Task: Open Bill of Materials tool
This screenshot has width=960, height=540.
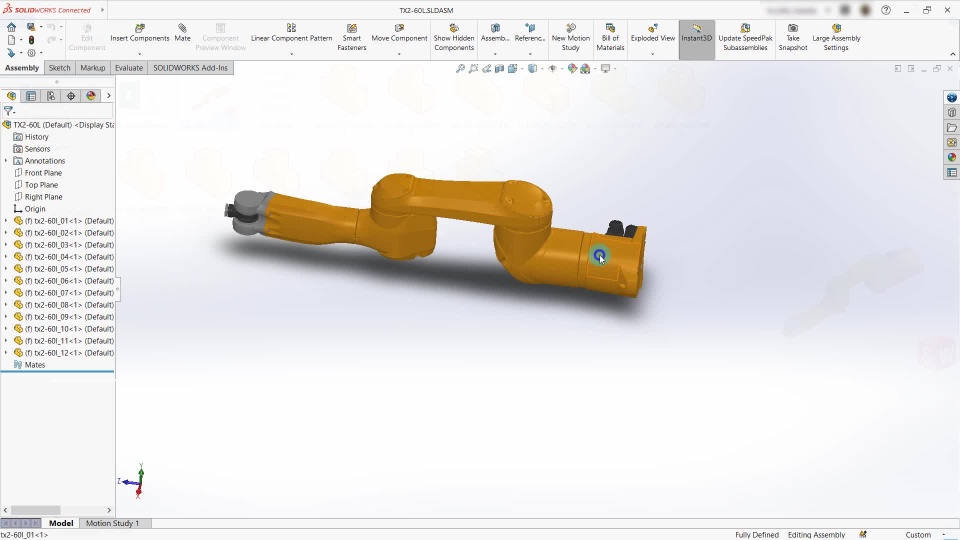Action: [x=610, y=37]
